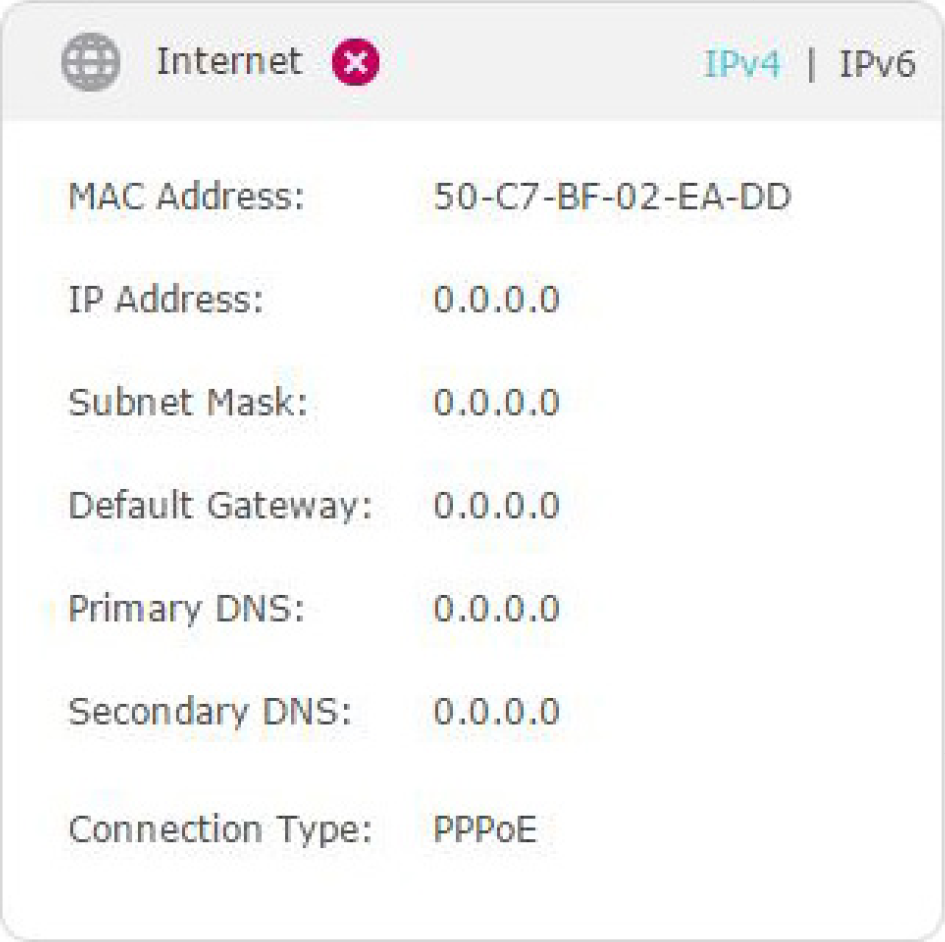Click the Default Gateway value
Viewport: 945px width, 942px height.
[497, 505]
